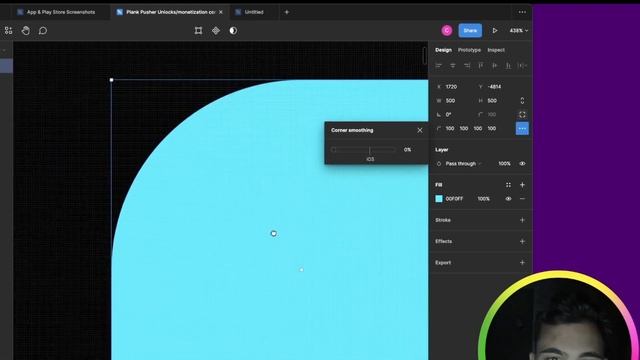Add a stroke with plus

(x=522, y=220)
